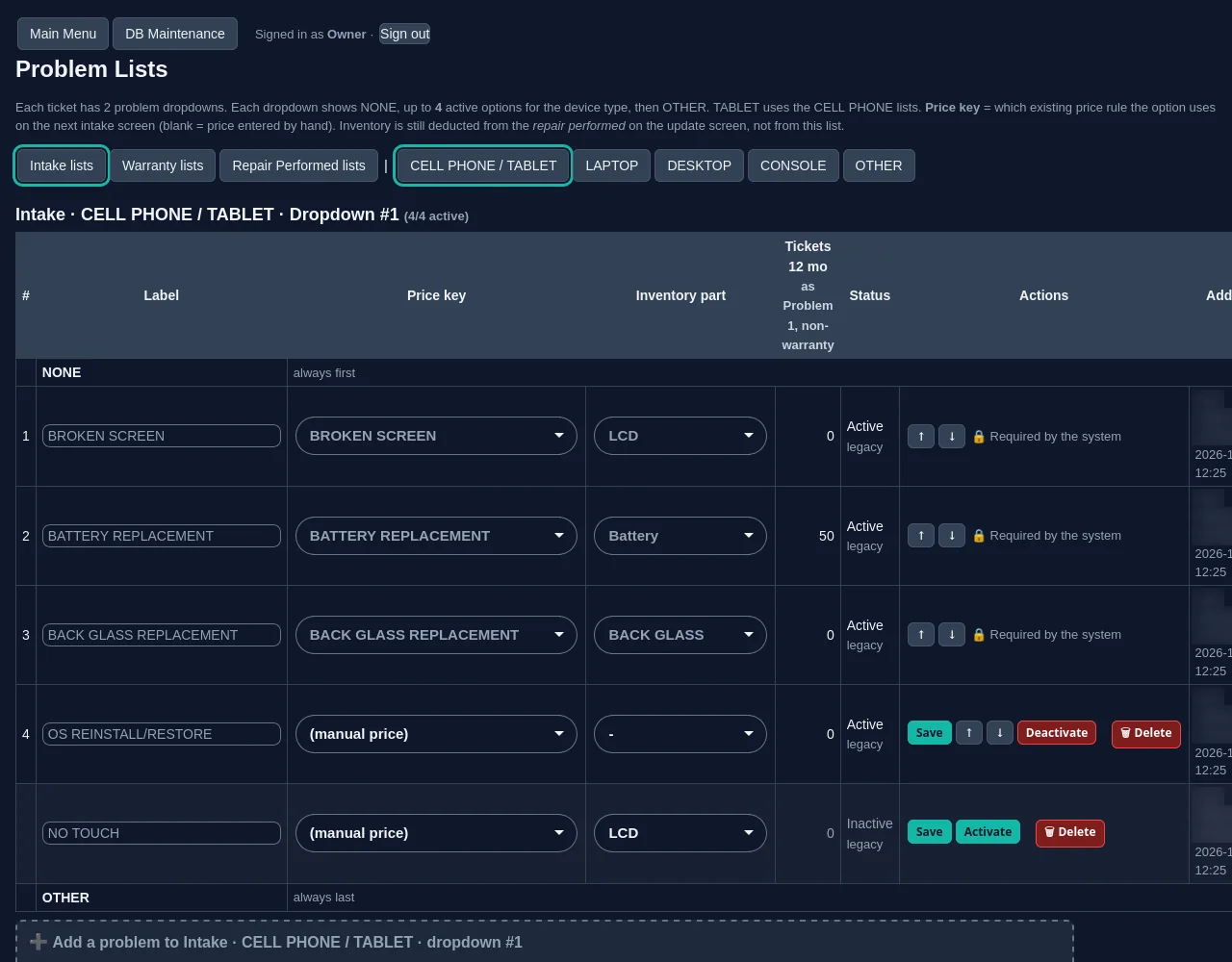Image resolution: width=1232 pixels, height=962 pixels.
Task: Edit the BACK GLASS REPLACEMENT label field
Action: [x=162, y=635]
